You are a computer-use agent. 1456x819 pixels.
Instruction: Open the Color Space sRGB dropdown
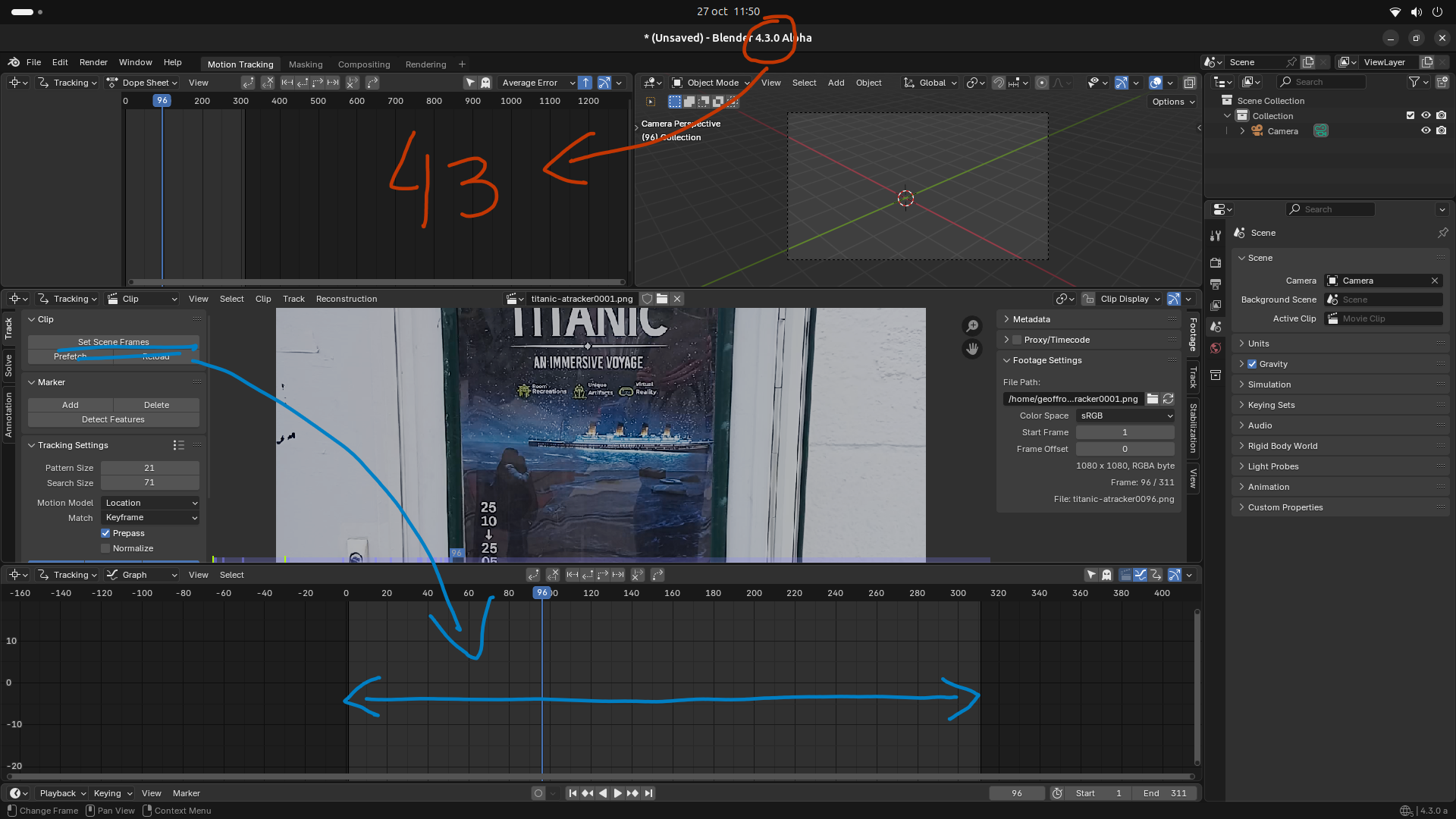pyautogui.click(x=1125, y=416)
